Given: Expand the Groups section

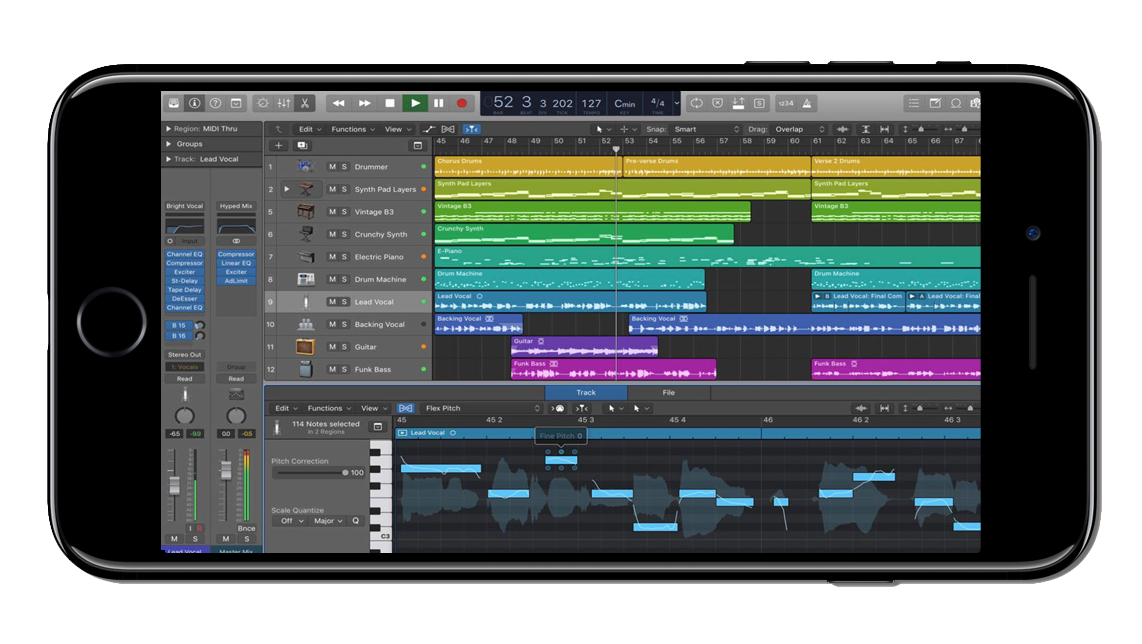Looking at the screenshot, I should pos(169,144).
